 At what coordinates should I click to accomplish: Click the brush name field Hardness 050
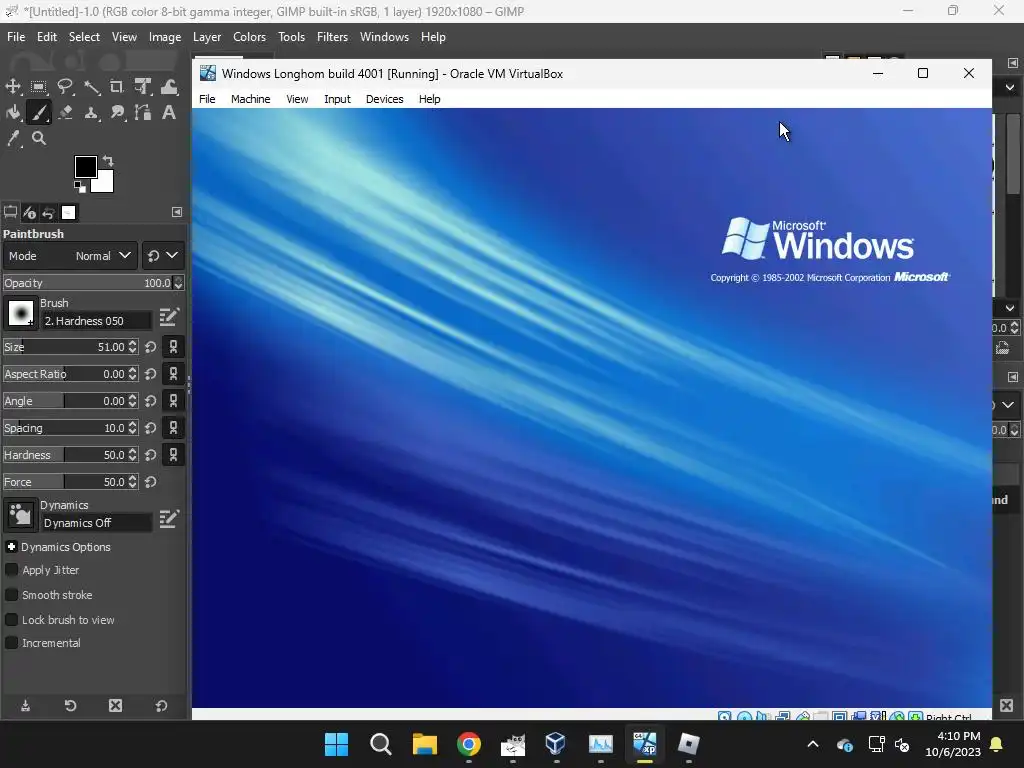[96, 321]
